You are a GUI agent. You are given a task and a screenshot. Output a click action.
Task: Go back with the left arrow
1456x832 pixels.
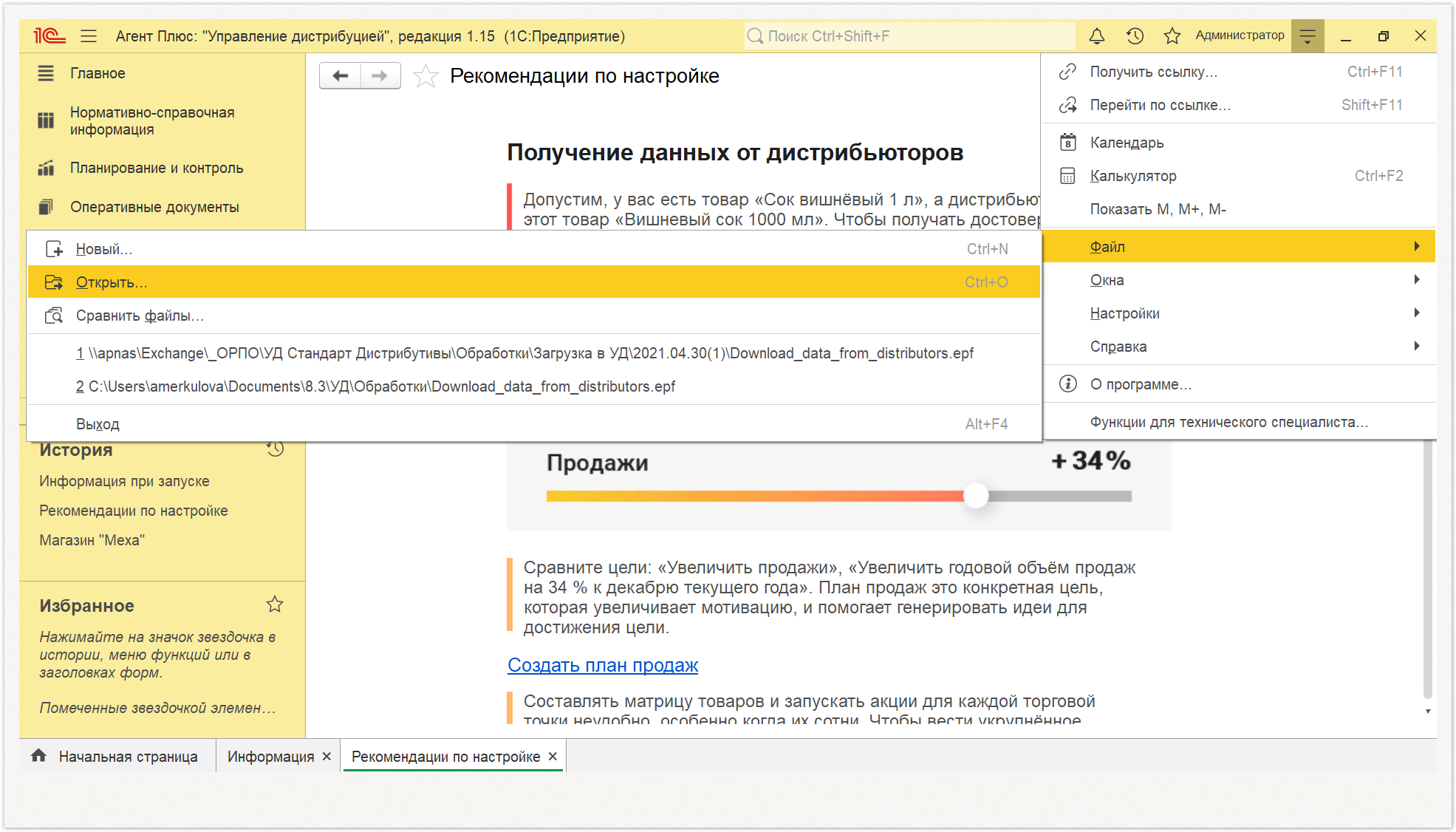(x=341, y=75)
